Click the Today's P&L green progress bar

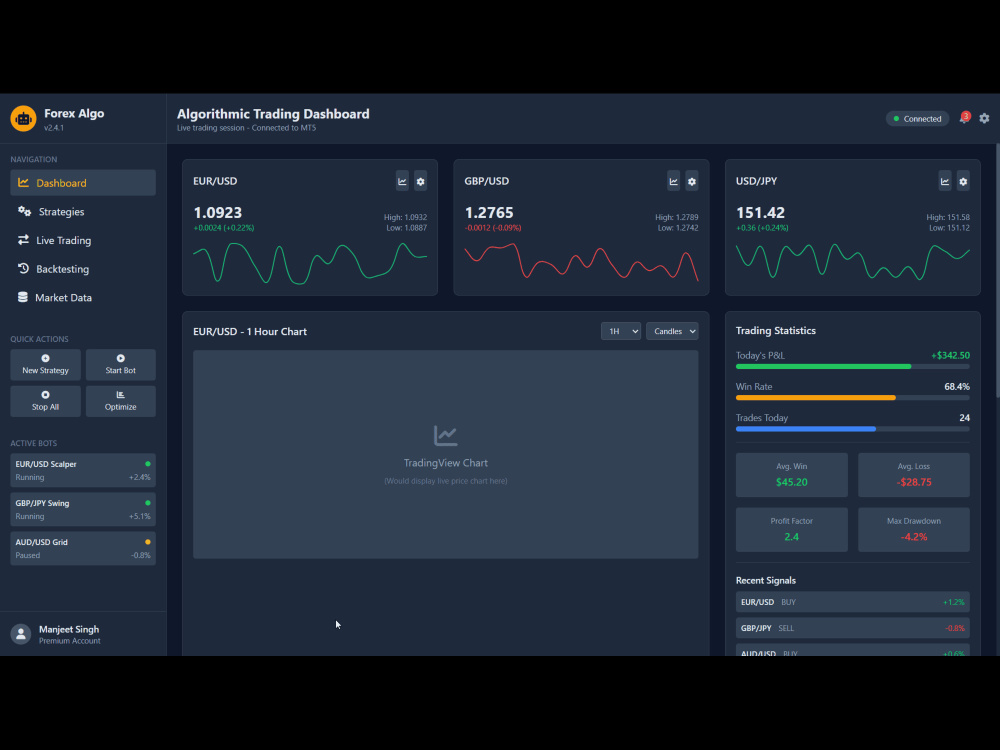tap(823, 367)
